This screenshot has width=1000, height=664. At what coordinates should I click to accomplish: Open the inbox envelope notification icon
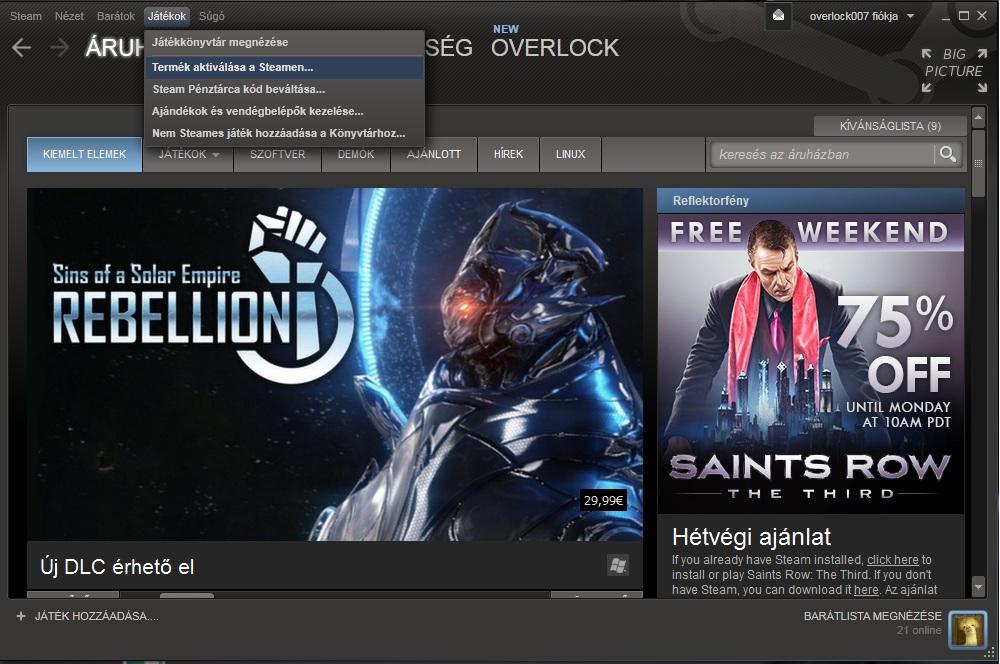(778, 15)
